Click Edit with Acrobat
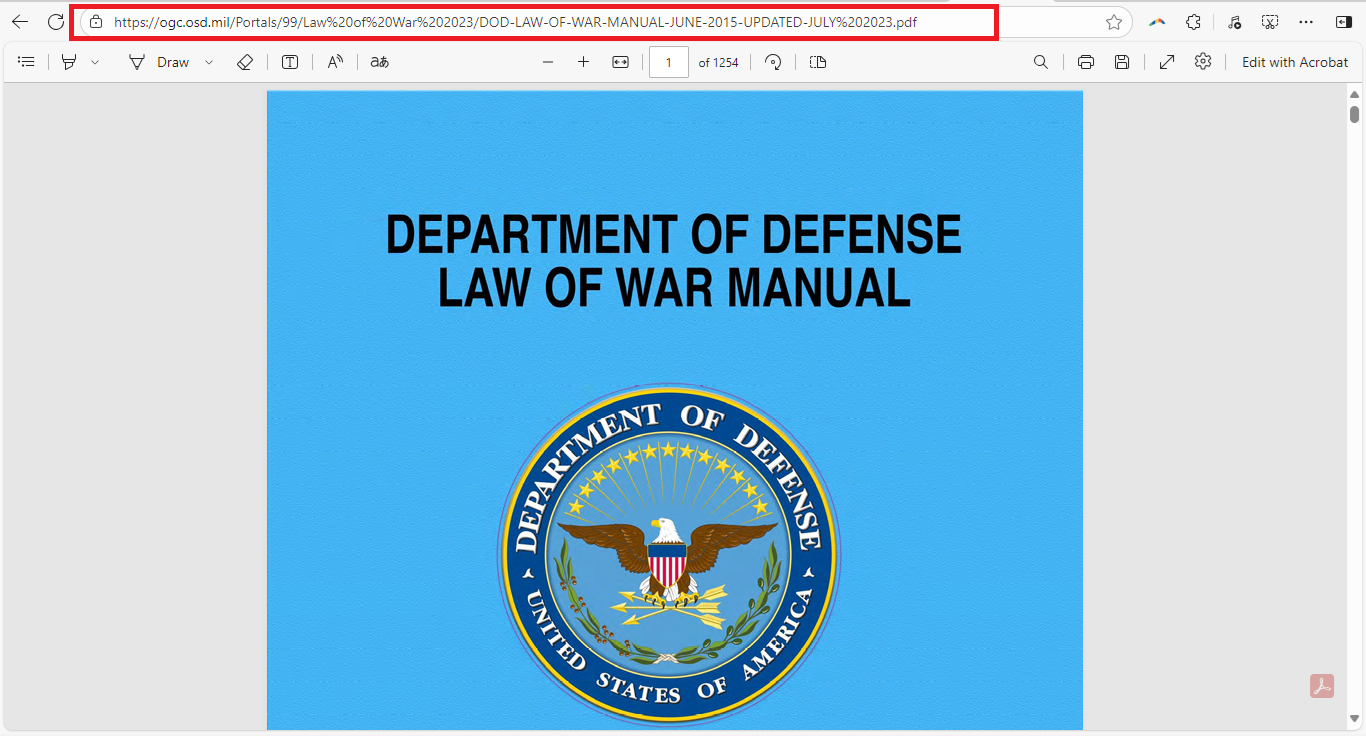This screenshot has height=736, width=1366. [x=1295, y=62]
